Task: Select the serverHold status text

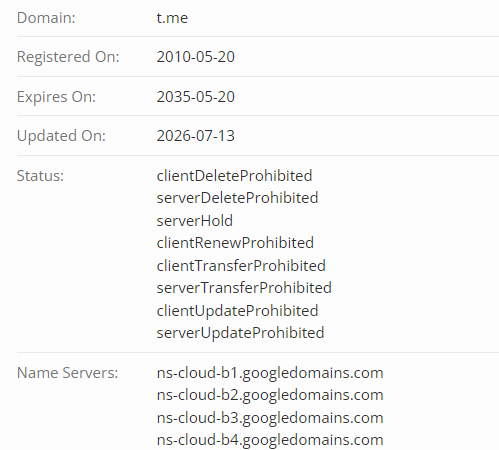Action: [195, 221]
